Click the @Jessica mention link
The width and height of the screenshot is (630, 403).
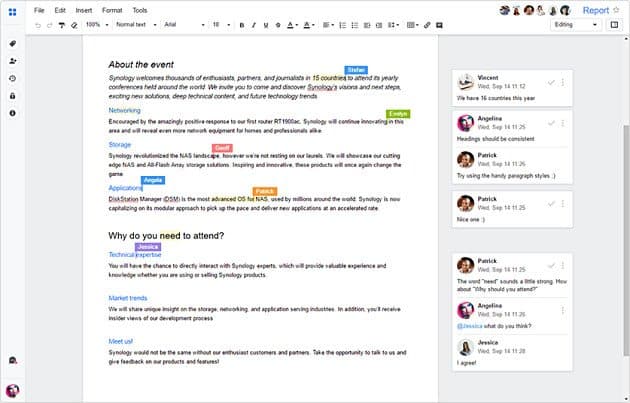[469, 326]
